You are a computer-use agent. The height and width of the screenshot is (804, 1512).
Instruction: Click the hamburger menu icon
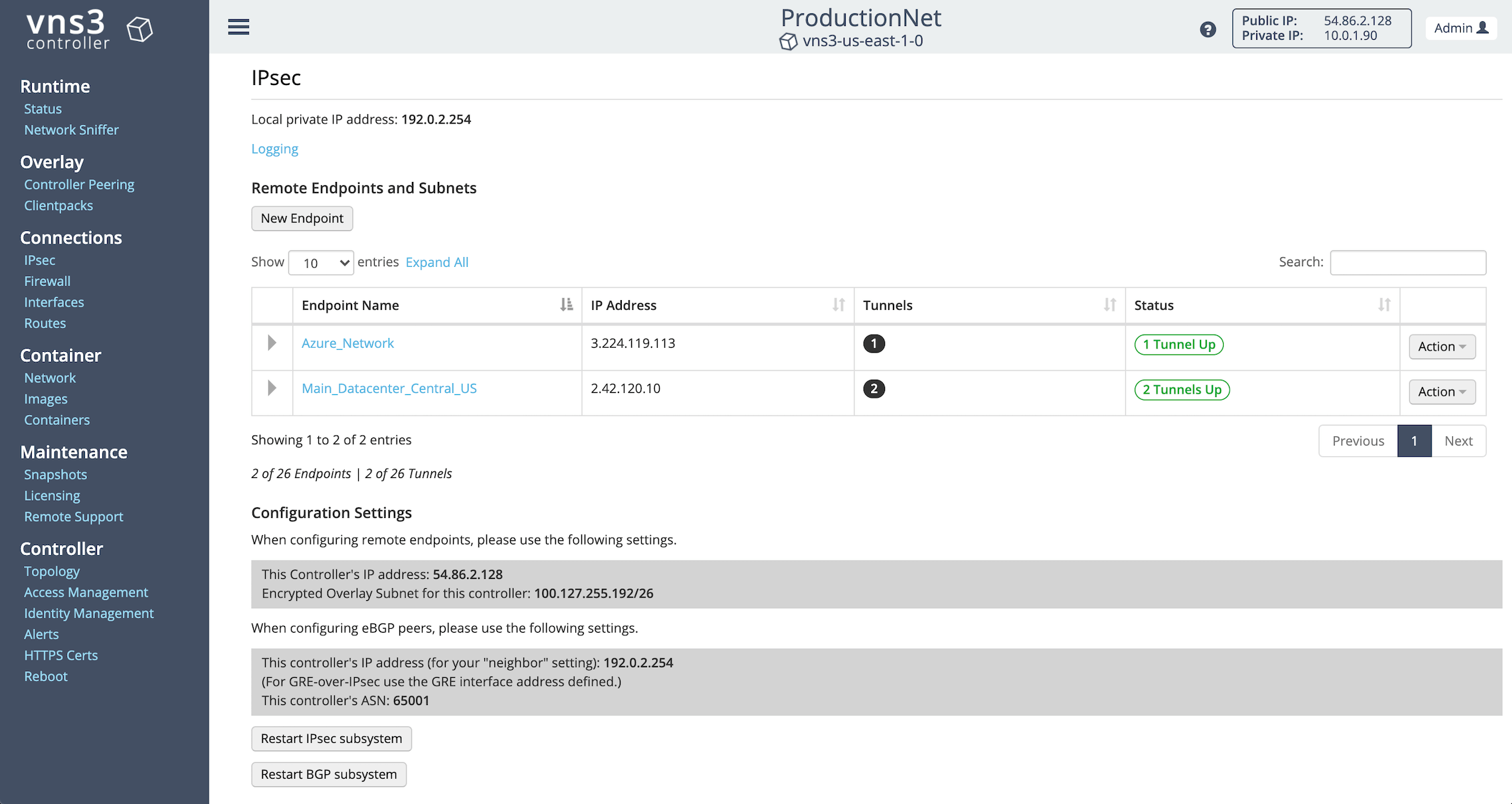238,27
